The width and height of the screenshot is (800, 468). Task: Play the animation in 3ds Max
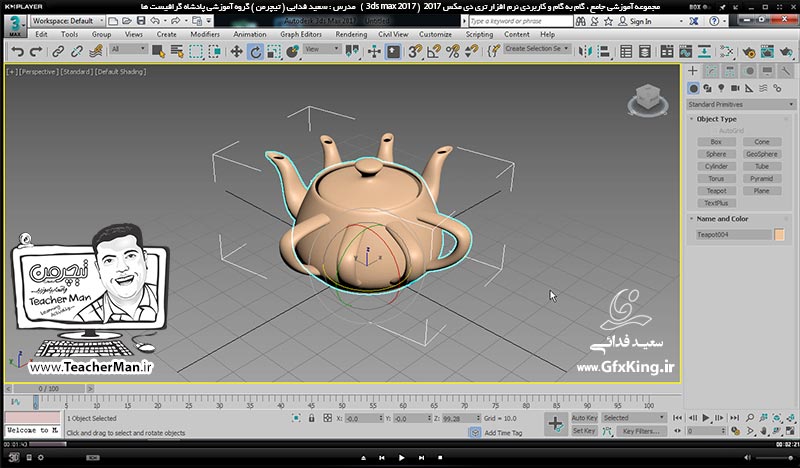[x=706, y=417]
